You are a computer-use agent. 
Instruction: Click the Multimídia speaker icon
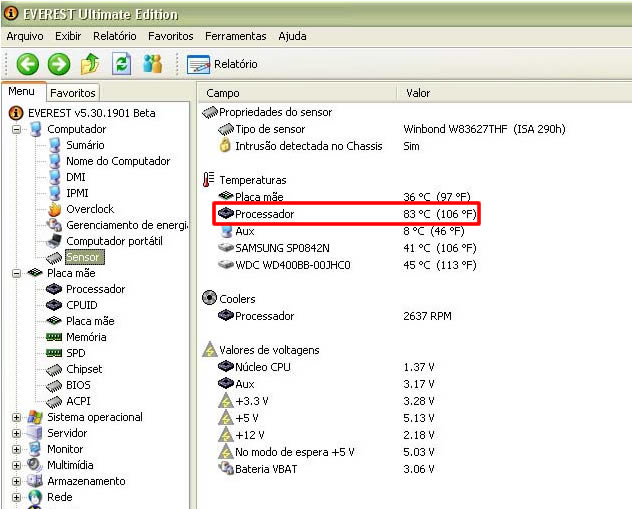tap(35, 465)
